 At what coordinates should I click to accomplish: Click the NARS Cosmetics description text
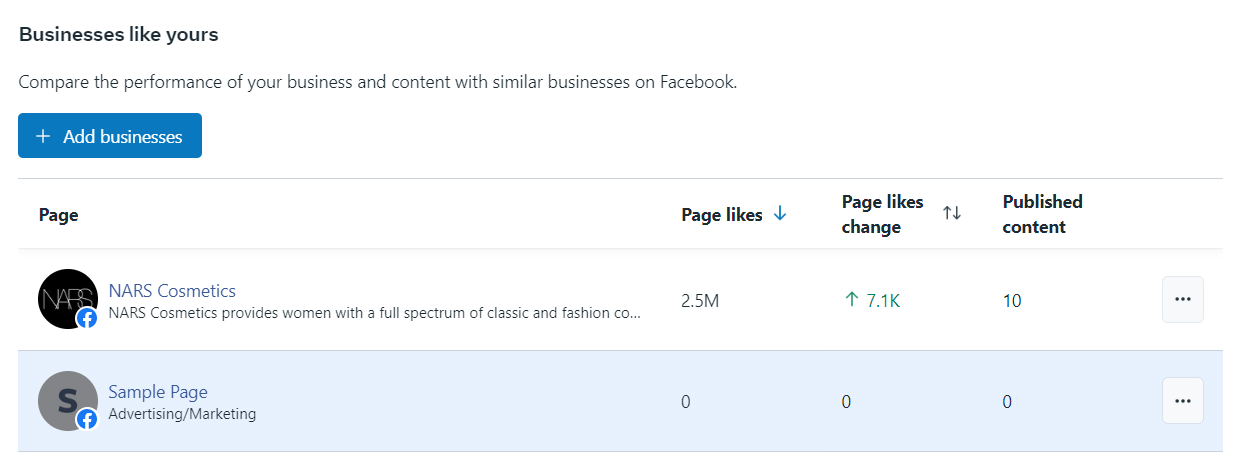pos(374,313)
